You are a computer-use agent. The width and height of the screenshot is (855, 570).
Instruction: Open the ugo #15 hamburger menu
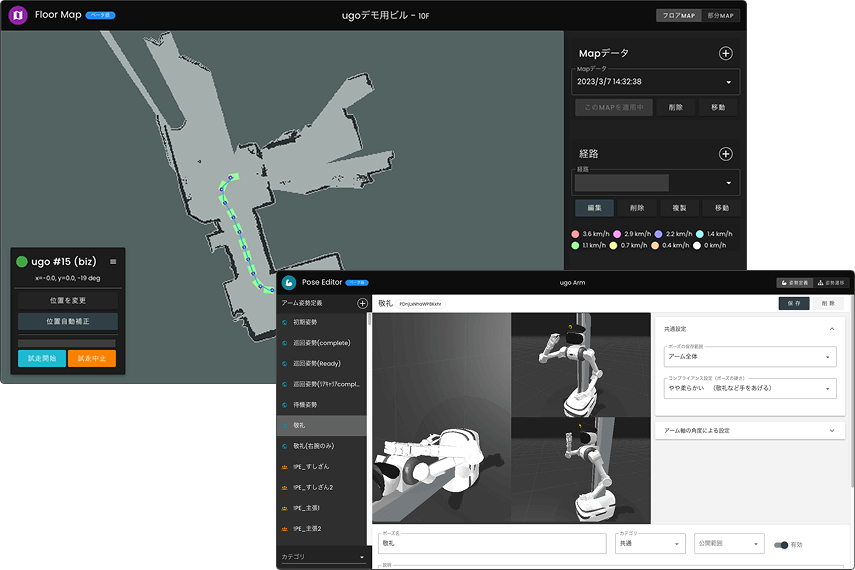point(113,262)
